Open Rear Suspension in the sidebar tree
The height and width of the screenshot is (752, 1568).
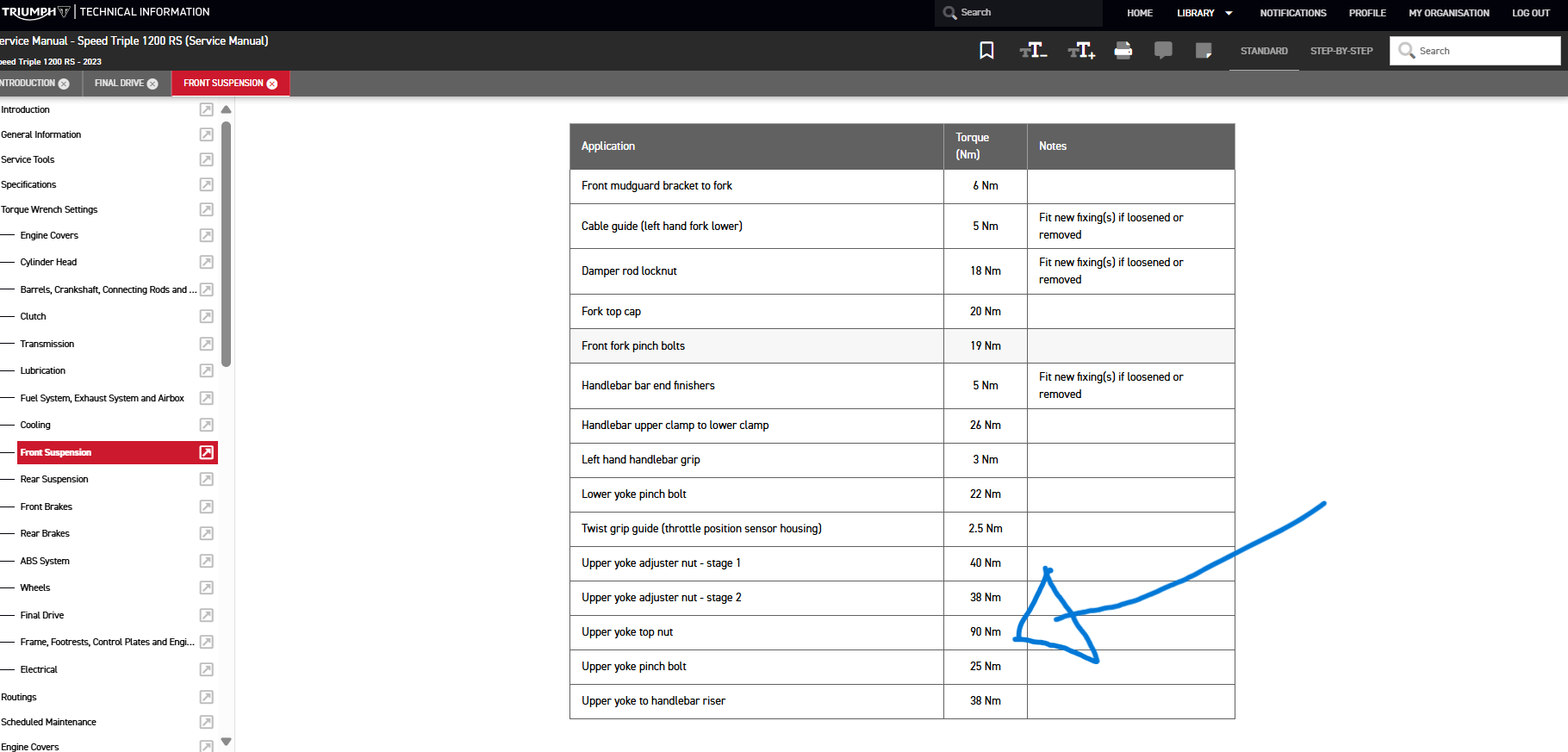click(x=54, y=479)
